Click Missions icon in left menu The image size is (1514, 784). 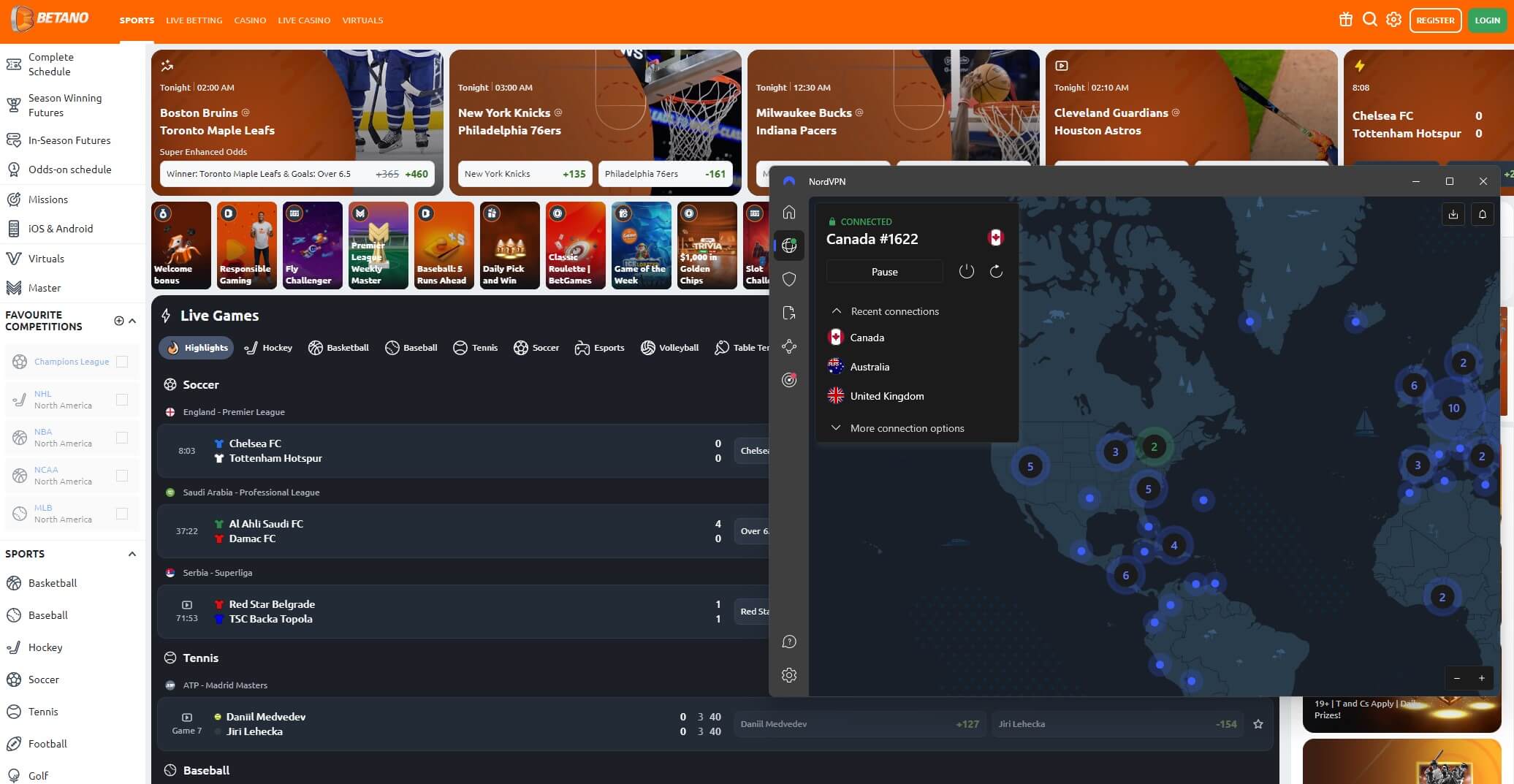[14, 199]
